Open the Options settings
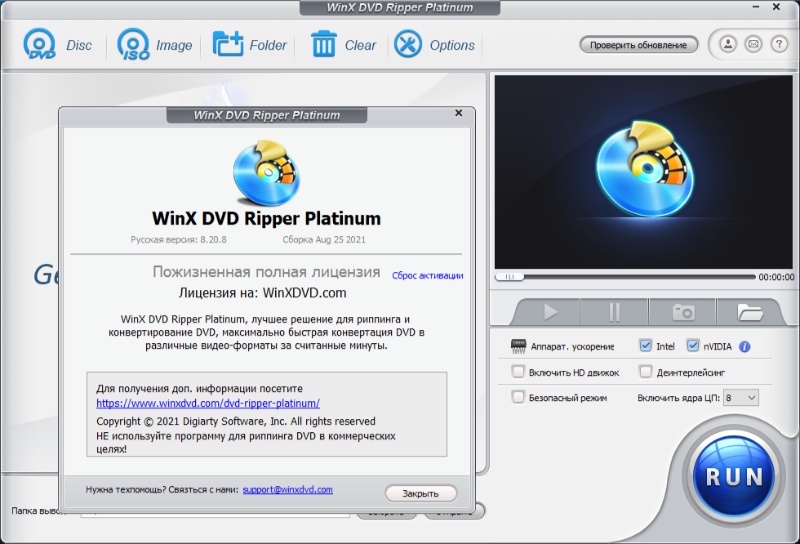Screen dimensions: 800x544 pyautogui.click(x=408, y=45)
